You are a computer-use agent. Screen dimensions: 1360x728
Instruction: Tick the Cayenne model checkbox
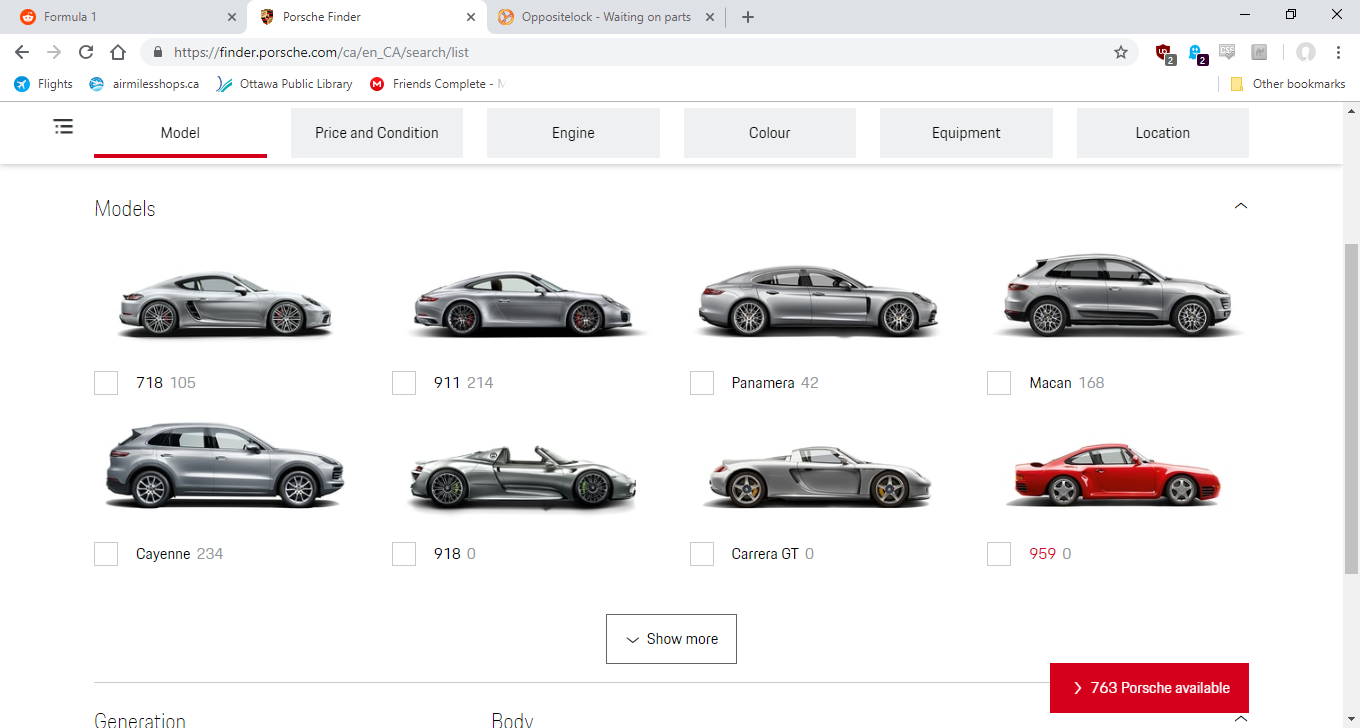[x=106, y=554]
